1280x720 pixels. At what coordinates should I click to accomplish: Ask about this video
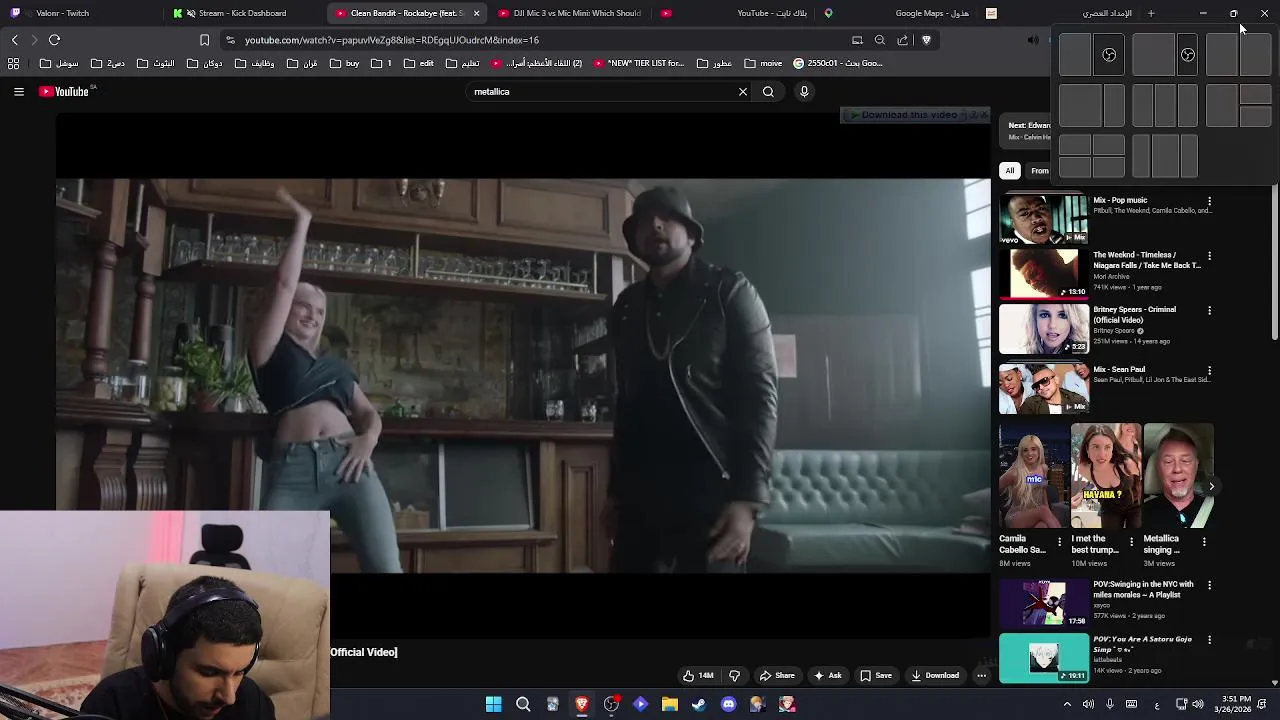point(828,676)
